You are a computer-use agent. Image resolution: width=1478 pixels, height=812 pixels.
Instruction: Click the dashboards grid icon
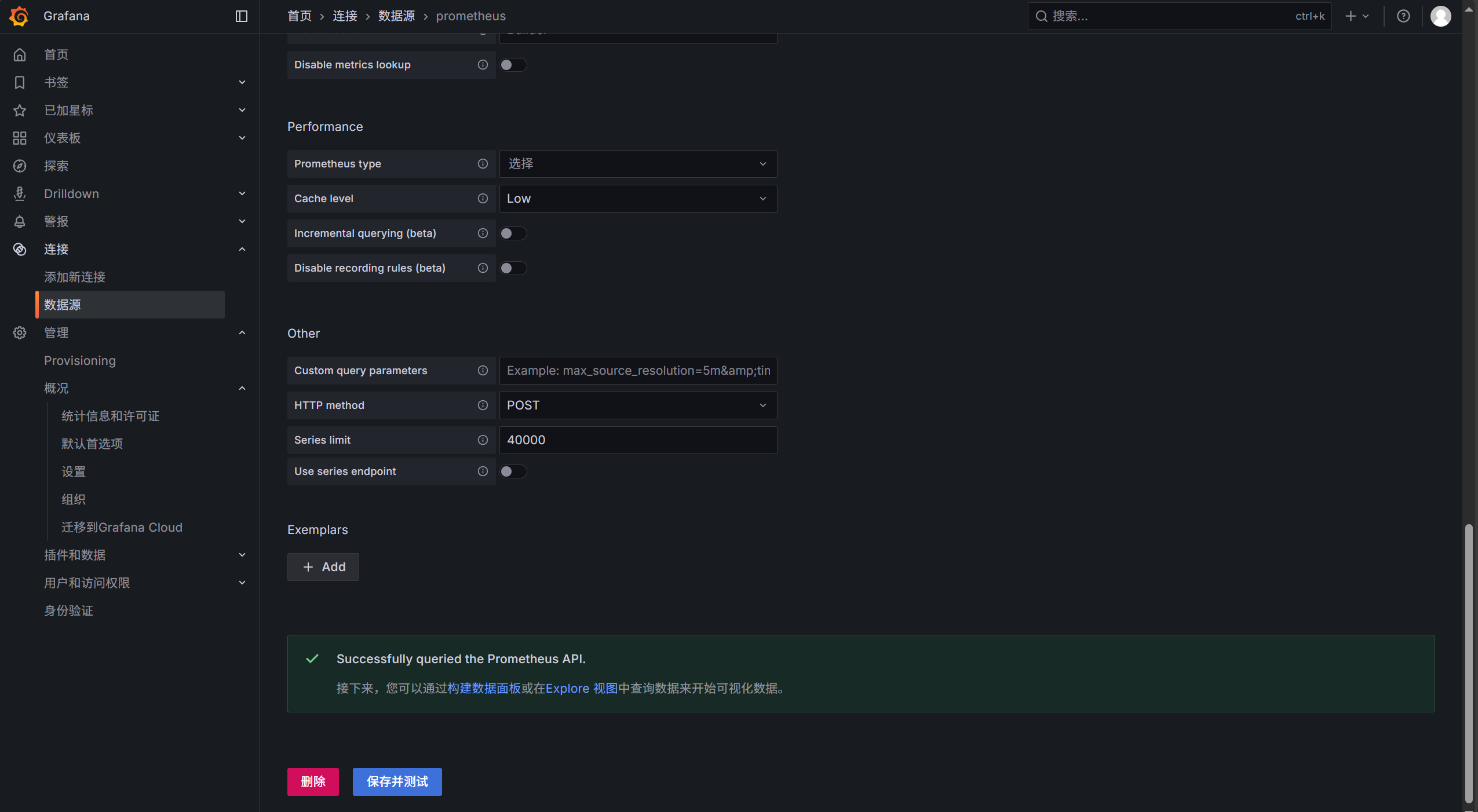(20, 138)
